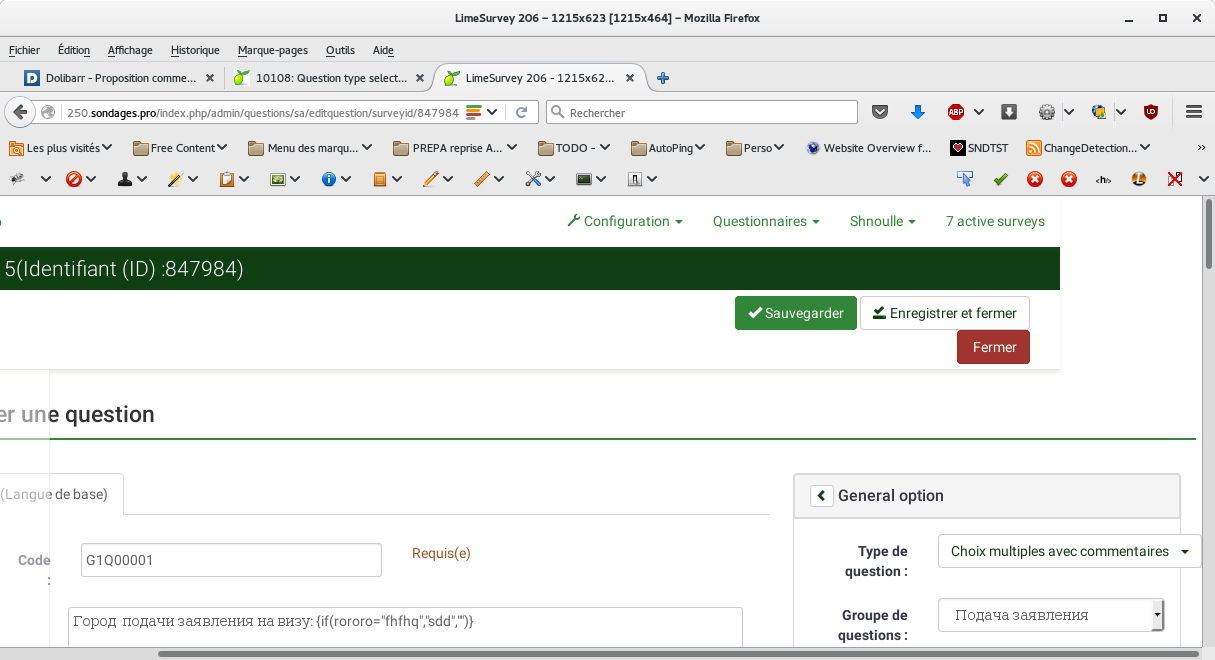The width and height of the screenshot is (1215, 660).
Task: Open the Historique menu
Action: (x=195, y=50)
